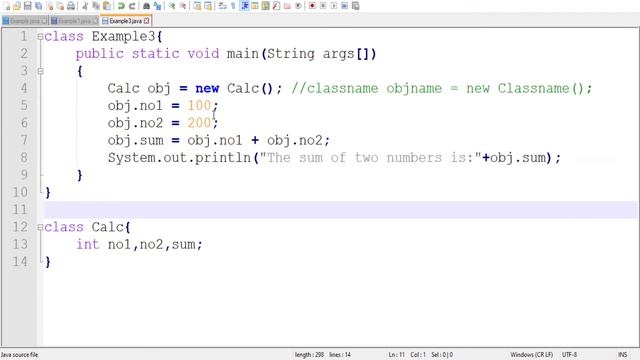Image resolution: width=640 pixels, height=360 pixels.
Task: Start macro recording with the red Record icon
Action: click(x=312, y=6)
